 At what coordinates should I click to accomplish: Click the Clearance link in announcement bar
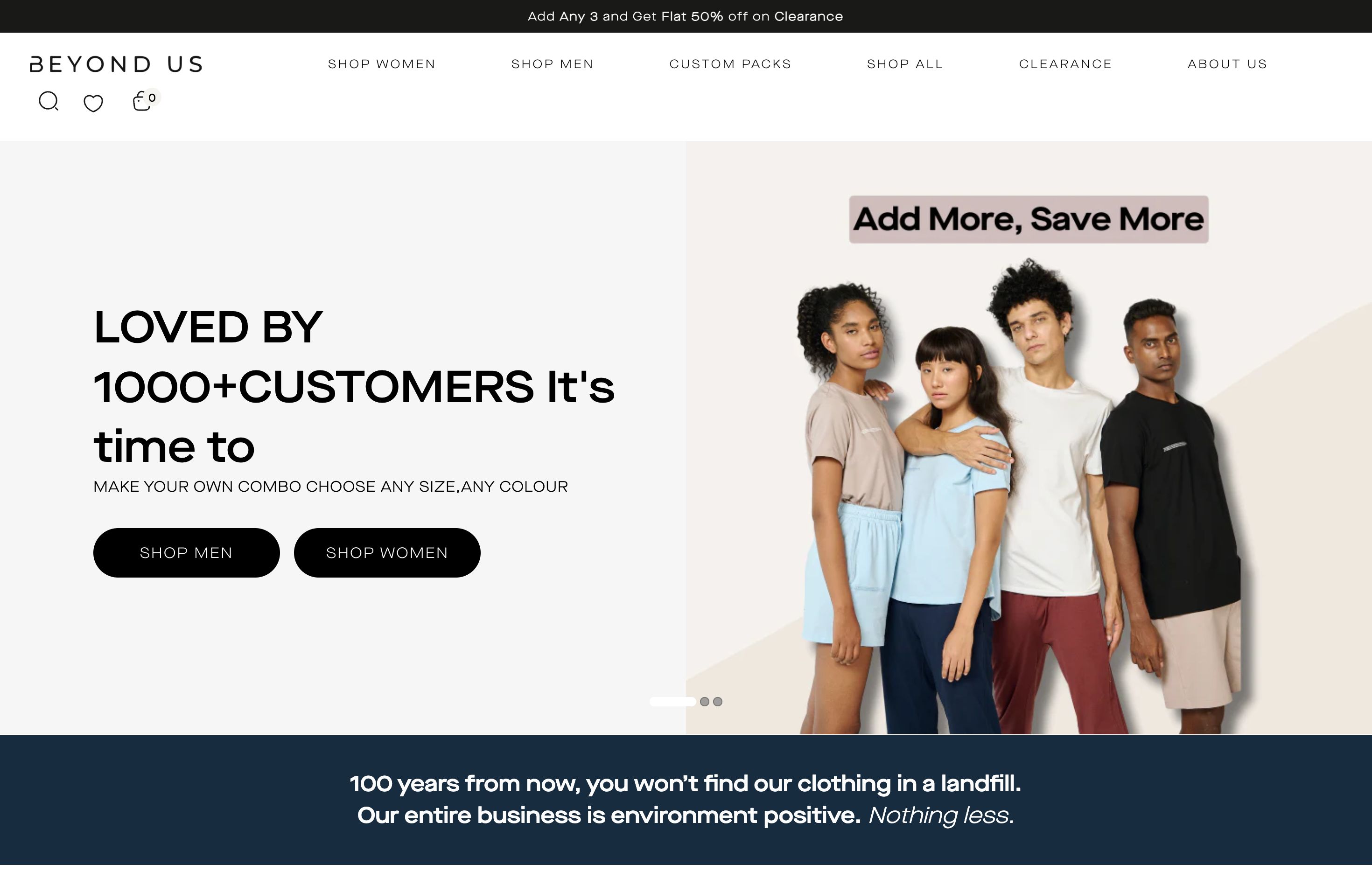[x=808, y=16]
